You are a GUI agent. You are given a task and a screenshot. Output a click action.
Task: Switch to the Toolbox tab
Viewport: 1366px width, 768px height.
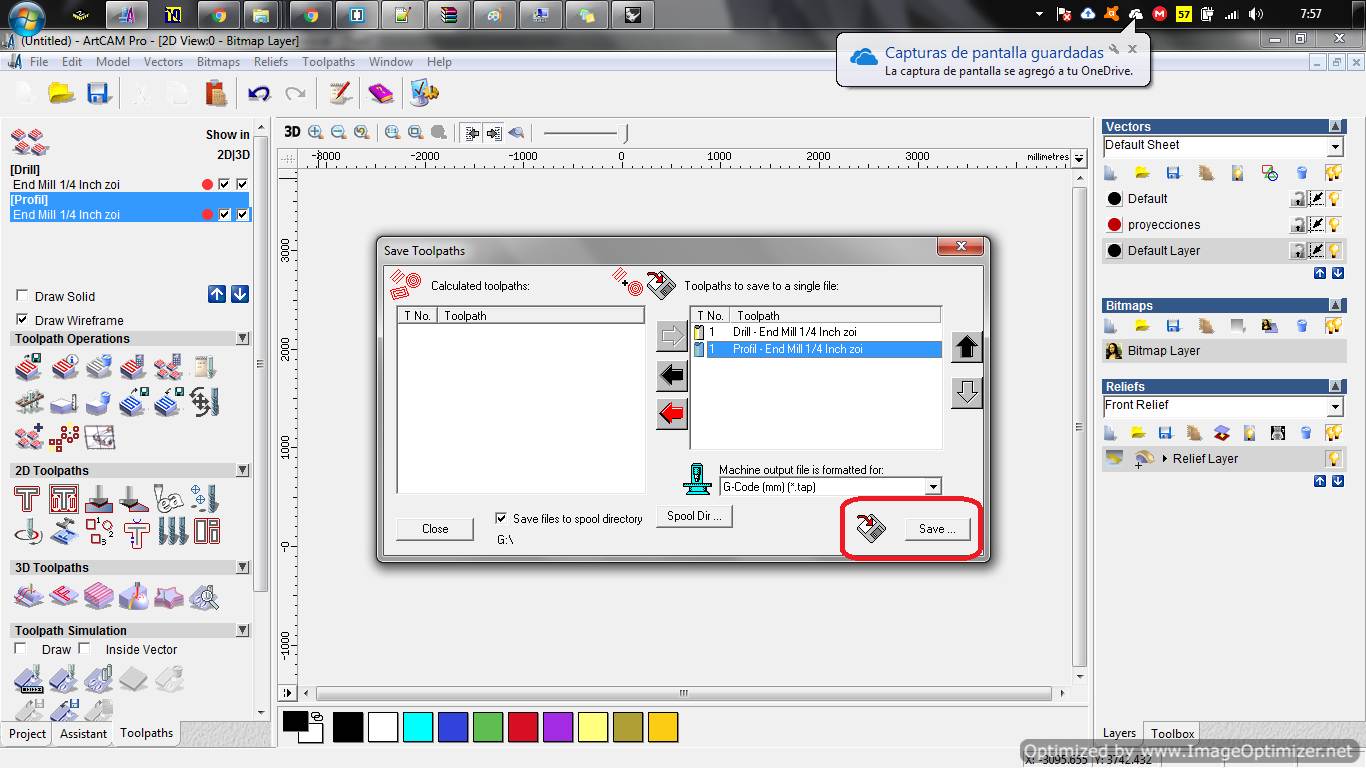(1172, 733)
